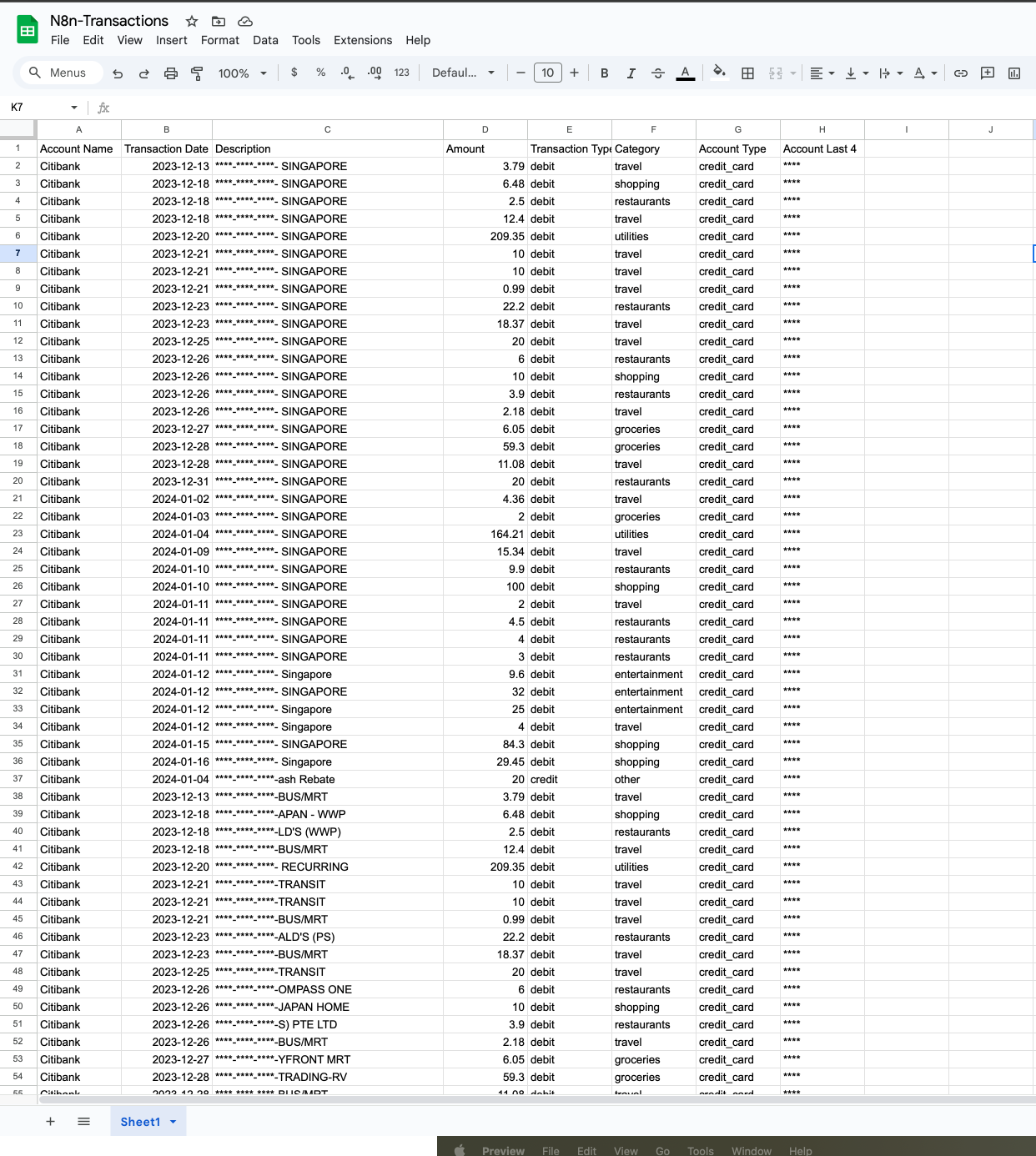Viewport: 1036px width, 1156px height.
Task: Click the insert link icon
Action: [x=959, y=73]
